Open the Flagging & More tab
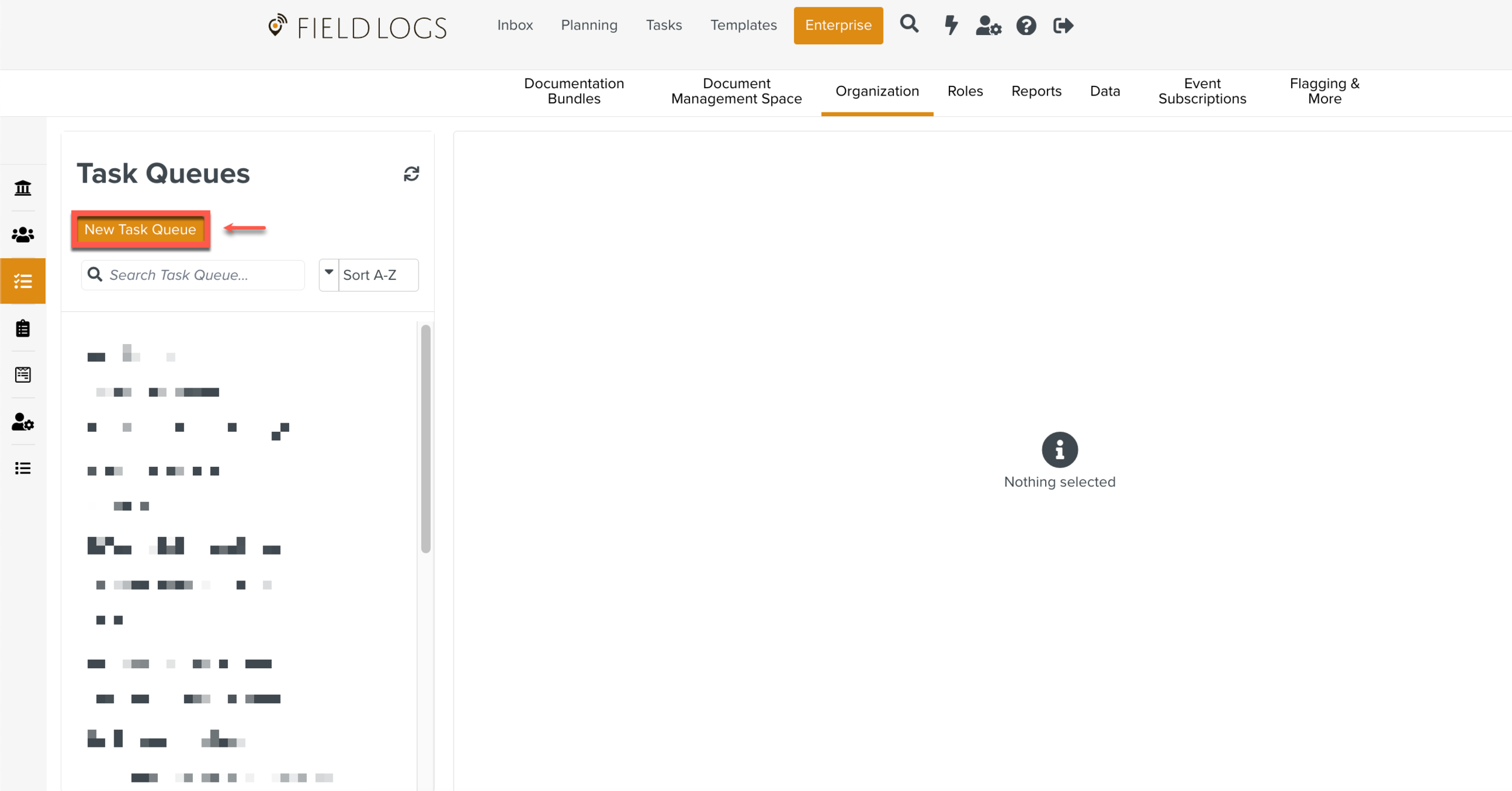 pos(1324,91)
